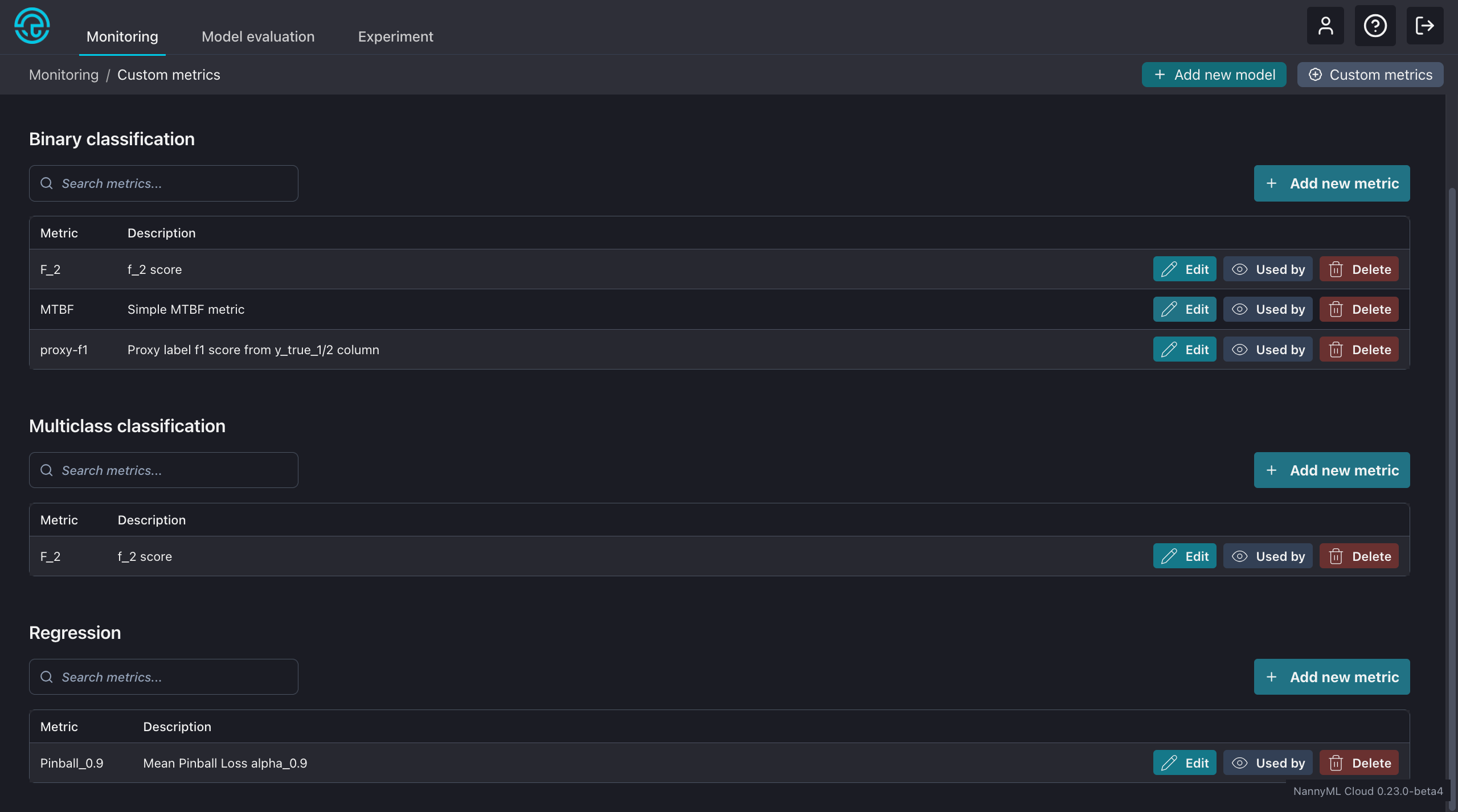1458x812 pixels.
Task: Switch to the Model evaluation tab
Action: coord(257,36)
